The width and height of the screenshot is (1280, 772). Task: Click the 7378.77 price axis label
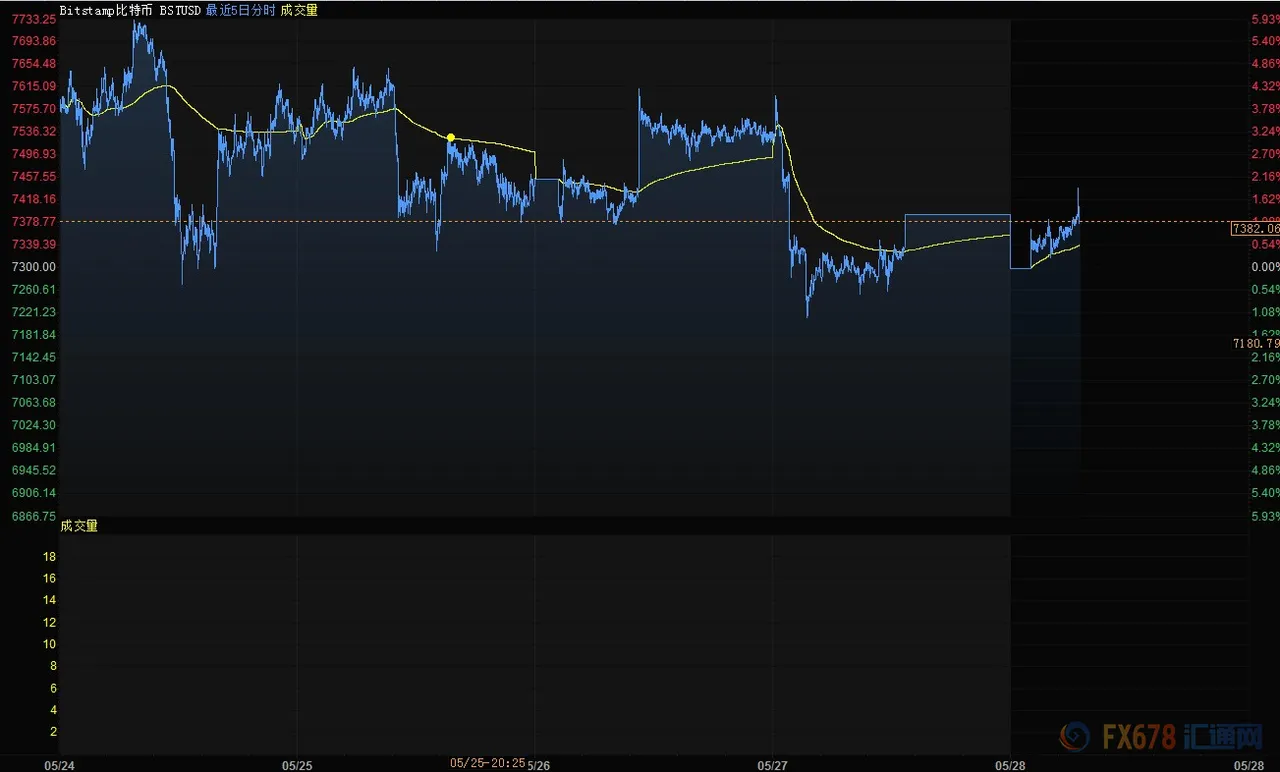(33, 222)
